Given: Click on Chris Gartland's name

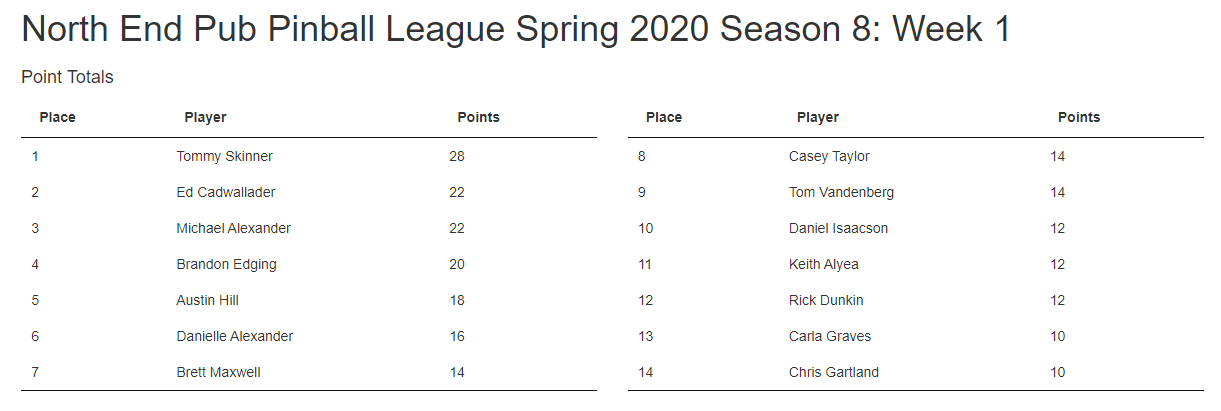Looking at the screenshot, I should pyautogui.click(x=833, y=372).
